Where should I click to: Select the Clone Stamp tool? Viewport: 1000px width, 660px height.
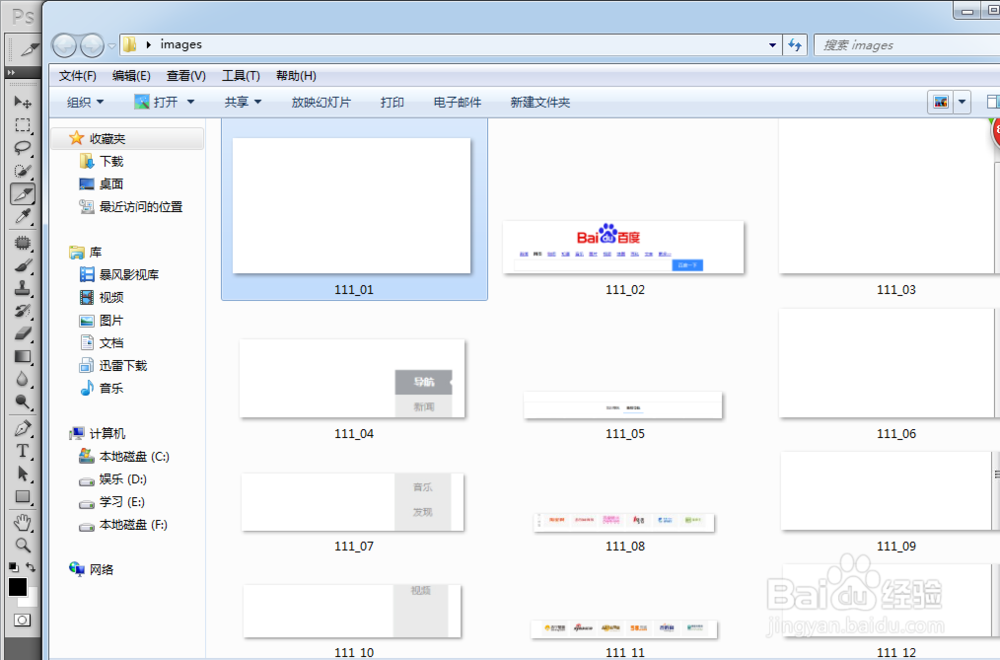22,288
